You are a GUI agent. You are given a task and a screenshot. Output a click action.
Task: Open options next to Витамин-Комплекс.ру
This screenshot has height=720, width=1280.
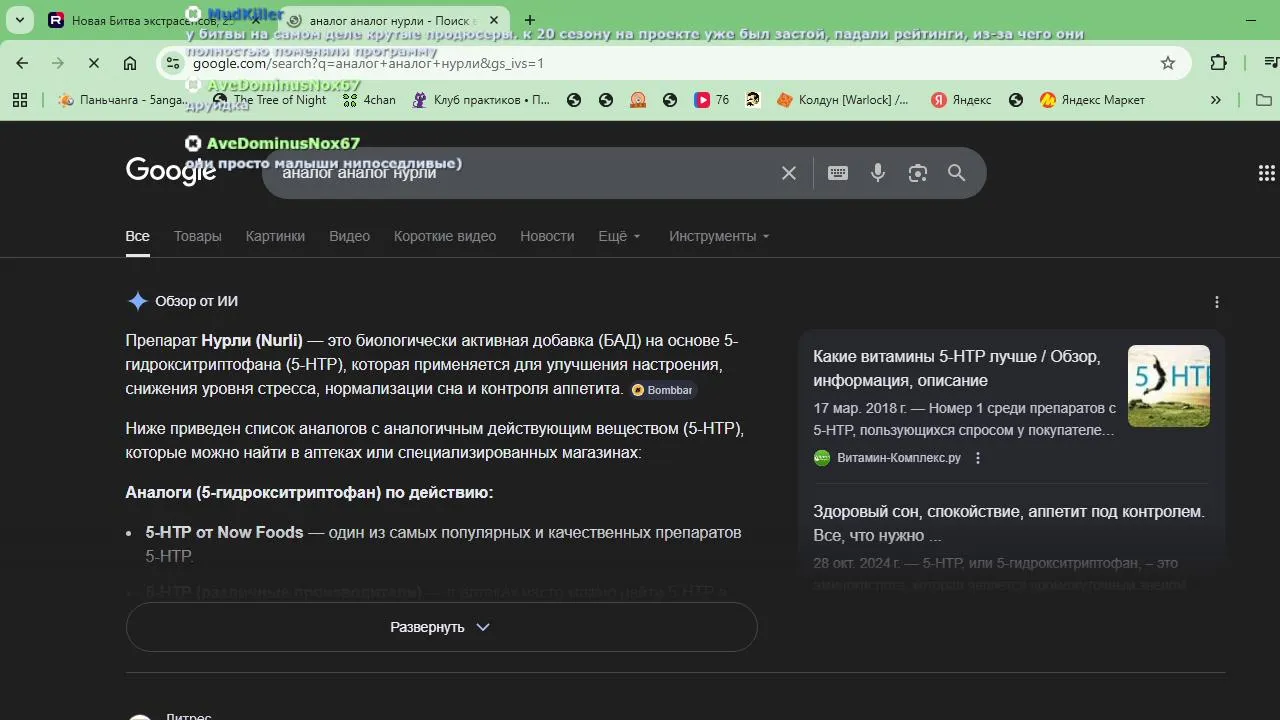point(978,458)
